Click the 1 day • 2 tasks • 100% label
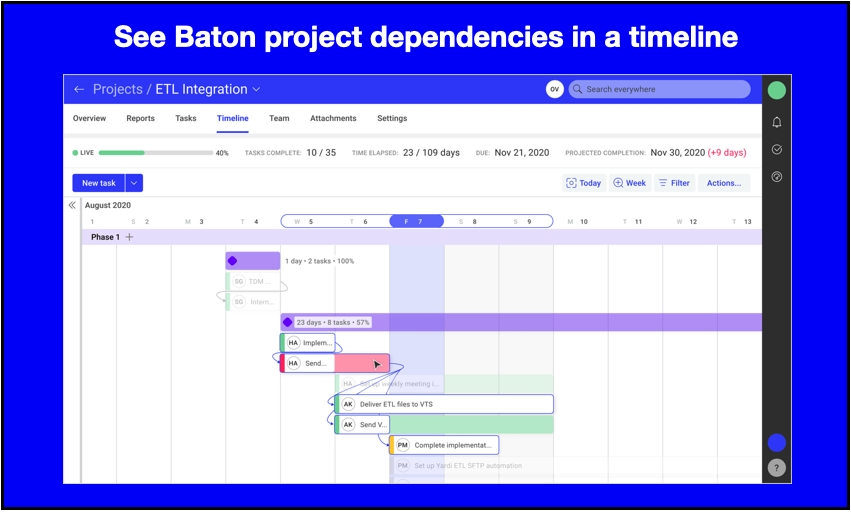Image resolution: width=851 pixels, height=512 pixels. (x=319, y=261)
